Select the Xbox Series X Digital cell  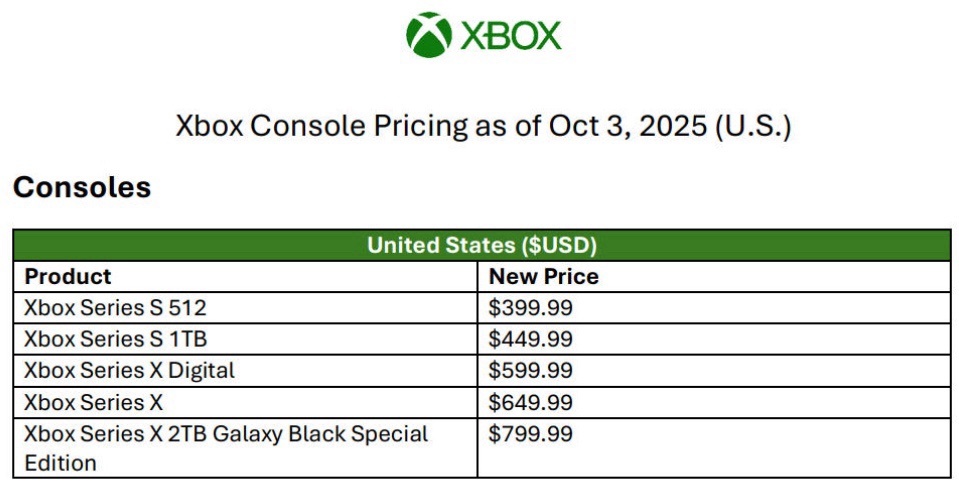click(245, 371)
